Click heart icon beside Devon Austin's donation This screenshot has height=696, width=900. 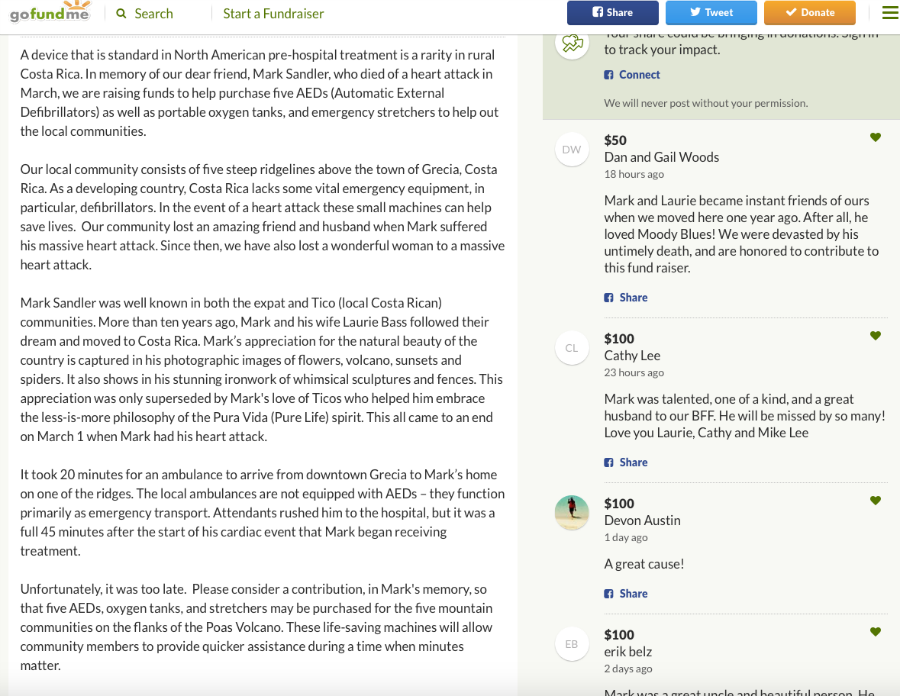875,500
